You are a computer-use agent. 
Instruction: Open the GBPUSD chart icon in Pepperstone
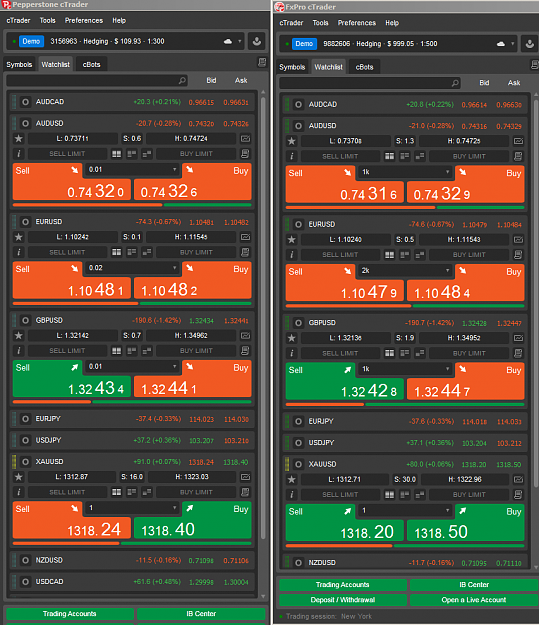pos(246,336)
